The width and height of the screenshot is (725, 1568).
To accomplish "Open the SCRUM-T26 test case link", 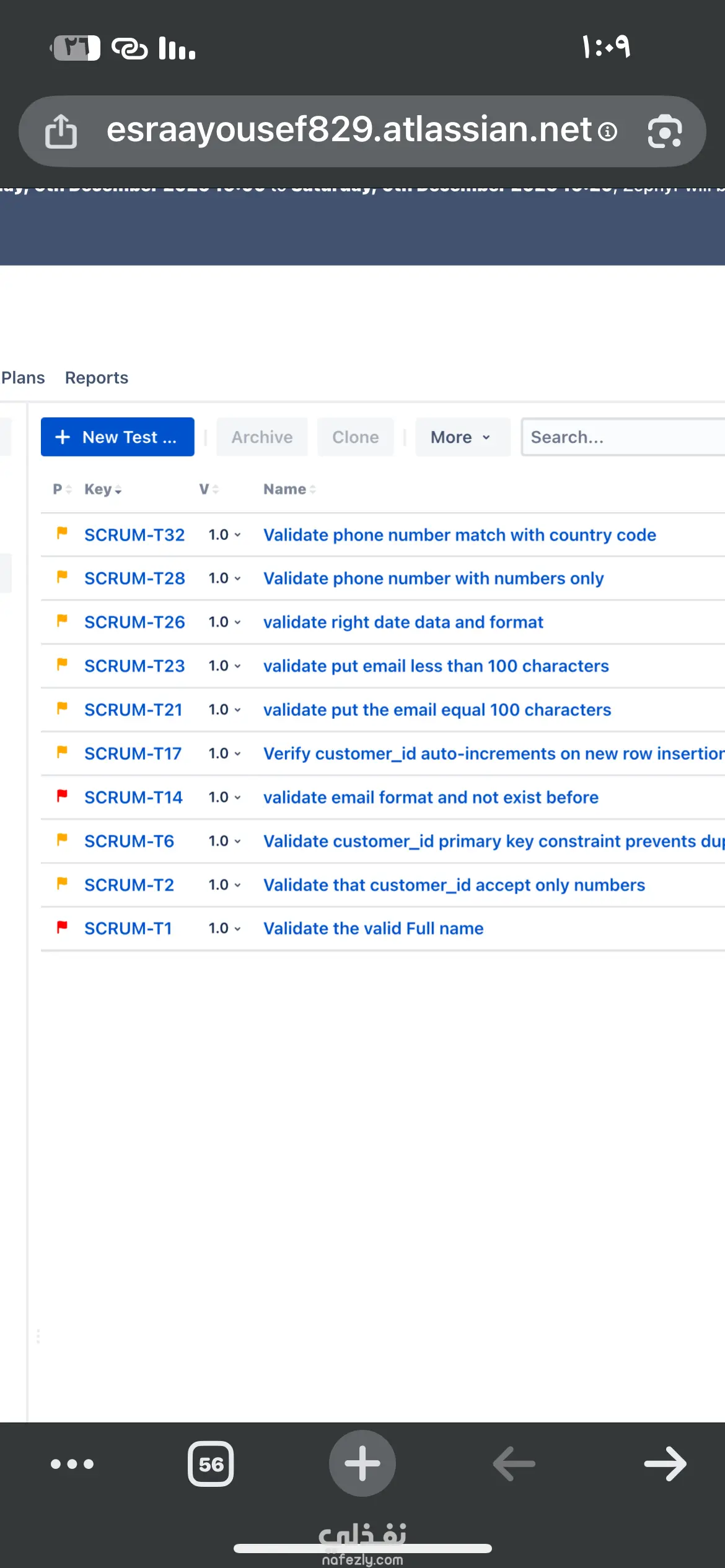I will tap(134, 622).
